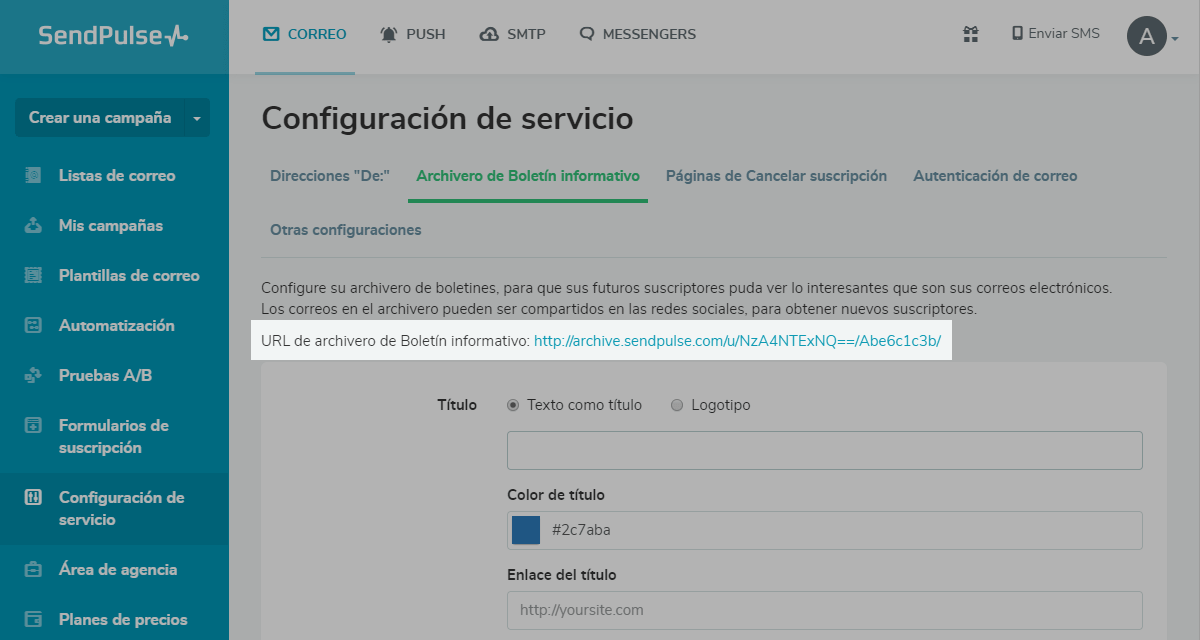This screenshot has height=640, width=1200.
Task: Switch to Páginas de Cancelar suscripción tab
Action: point(776,176)
